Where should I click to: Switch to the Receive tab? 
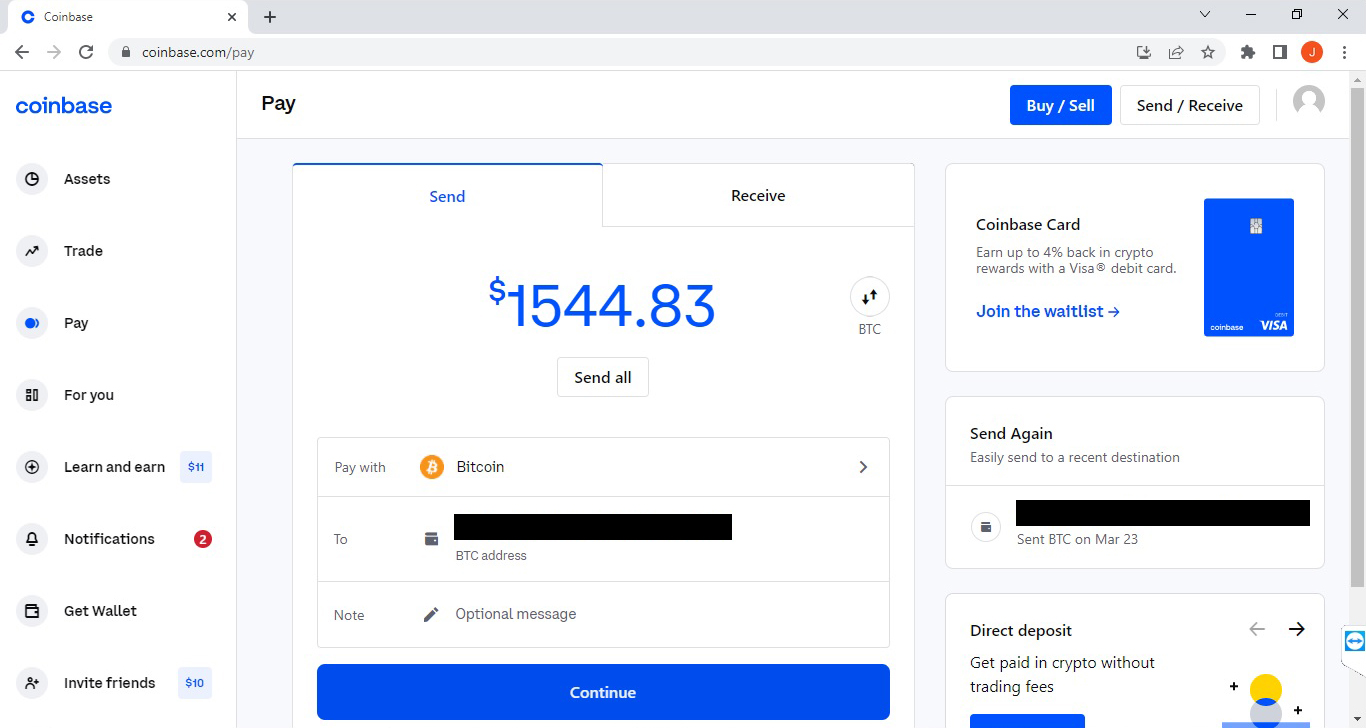tap(758, 195)
